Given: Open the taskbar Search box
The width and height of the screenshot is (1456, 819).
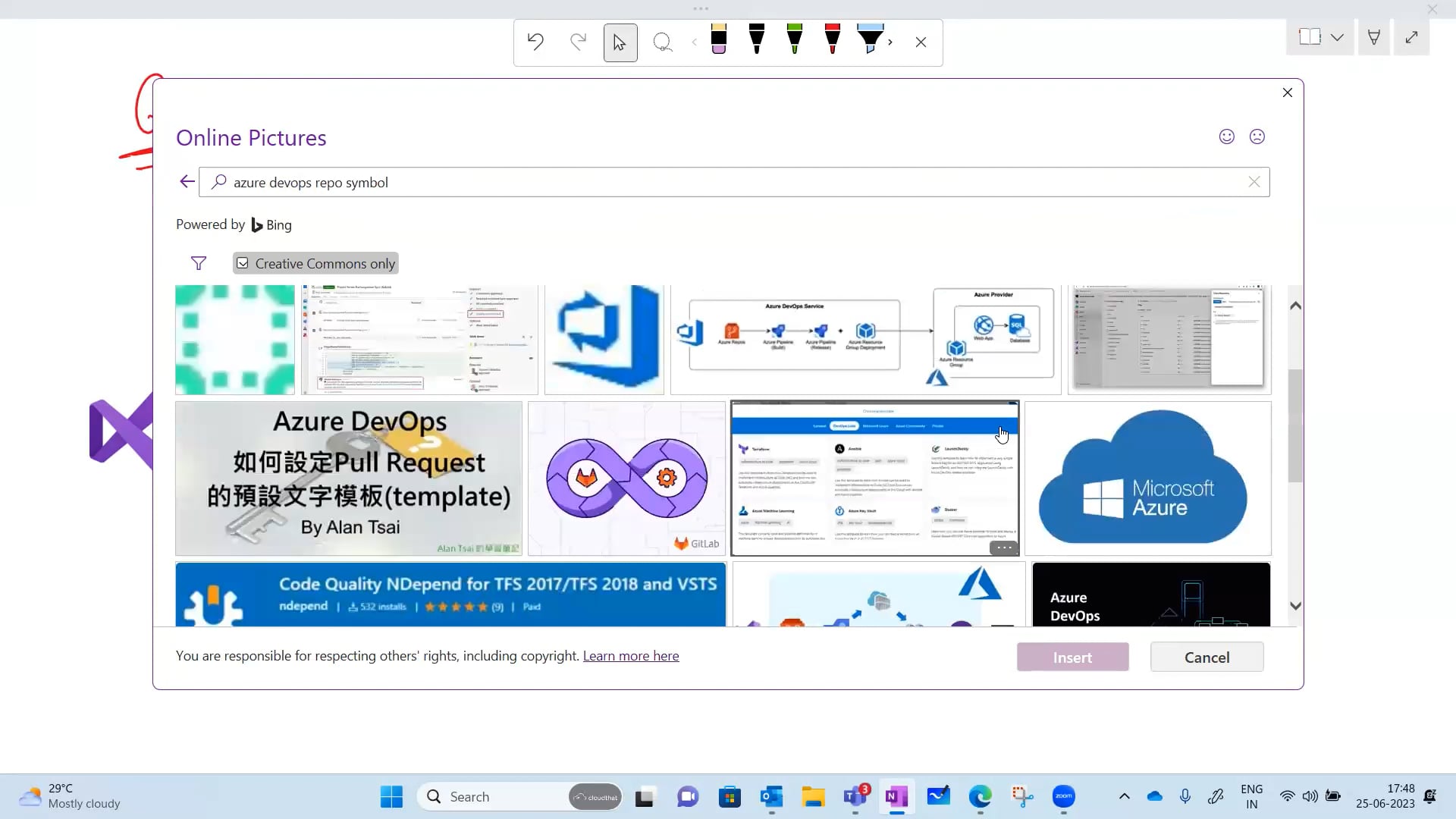Looking at the screenshot, I should click(519, 797).
